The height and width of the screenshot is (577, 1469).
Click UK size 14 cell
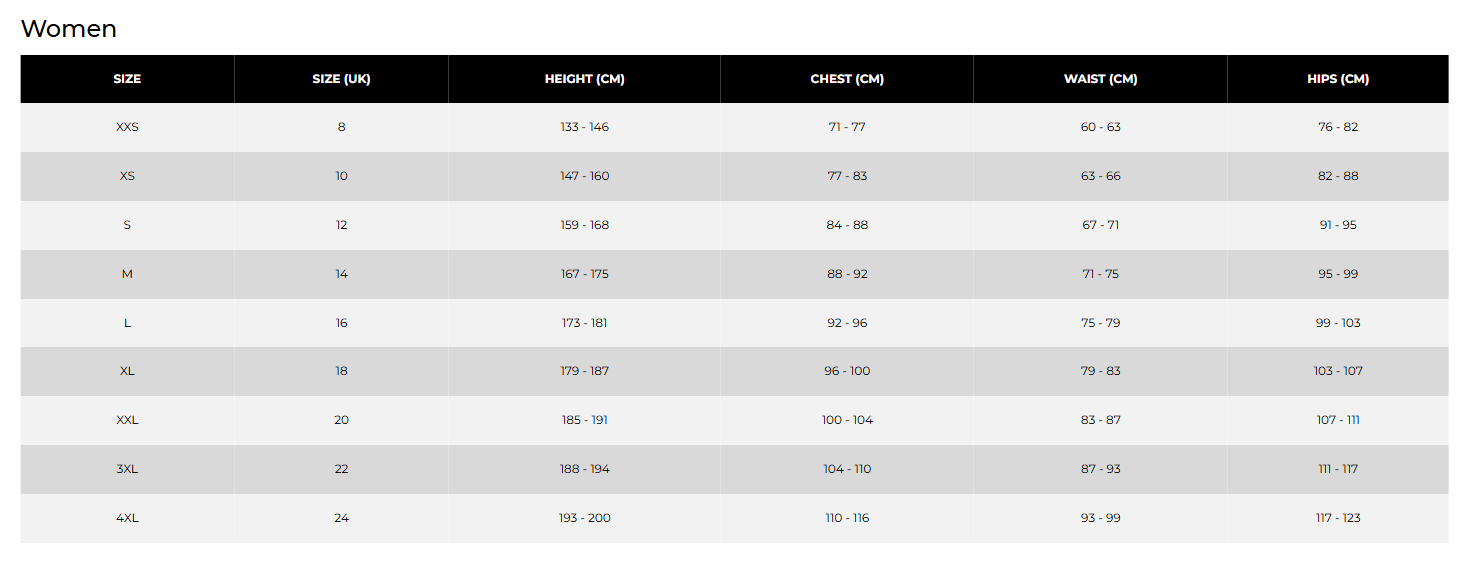tap(341, 274)
